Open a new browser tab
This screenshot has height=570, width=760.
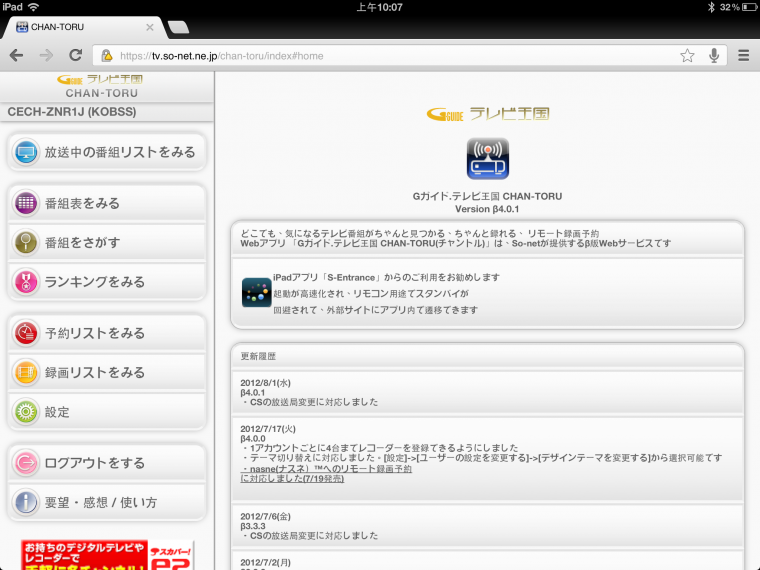pos(178,27)
